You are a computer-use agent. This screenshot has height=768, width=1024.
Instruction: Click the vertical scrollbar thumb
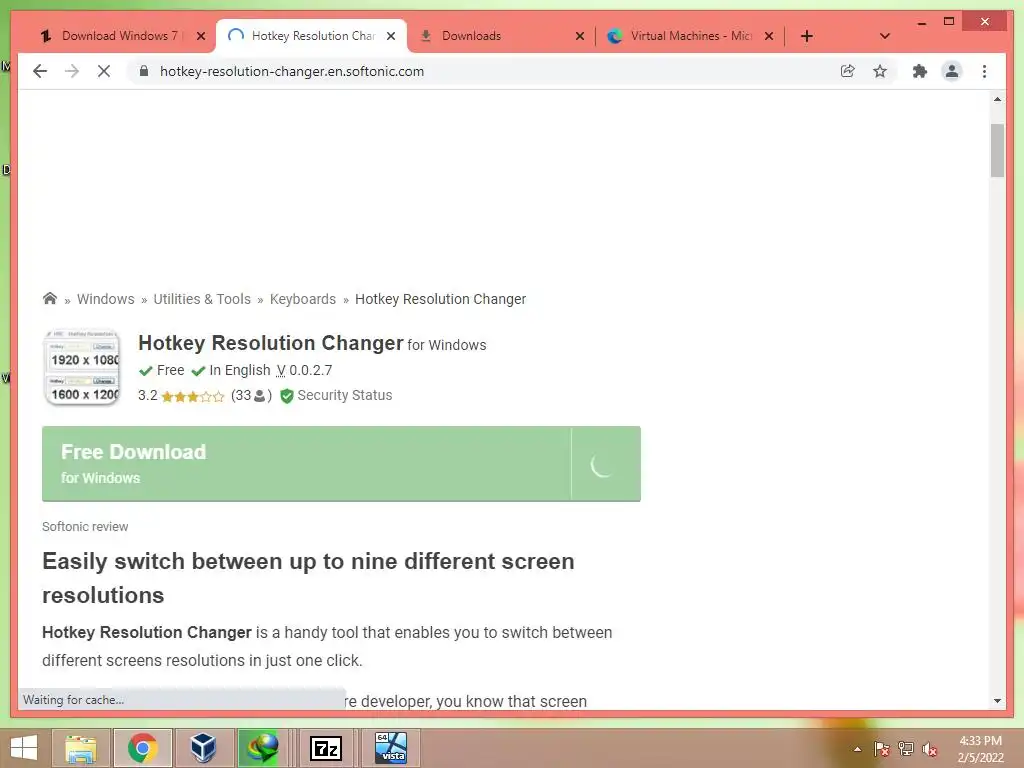tap(997, 150)
